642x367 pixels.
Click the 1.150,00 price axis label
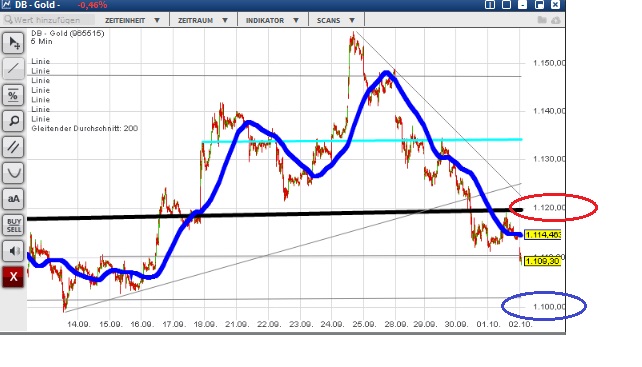click(x=549, y=63)
